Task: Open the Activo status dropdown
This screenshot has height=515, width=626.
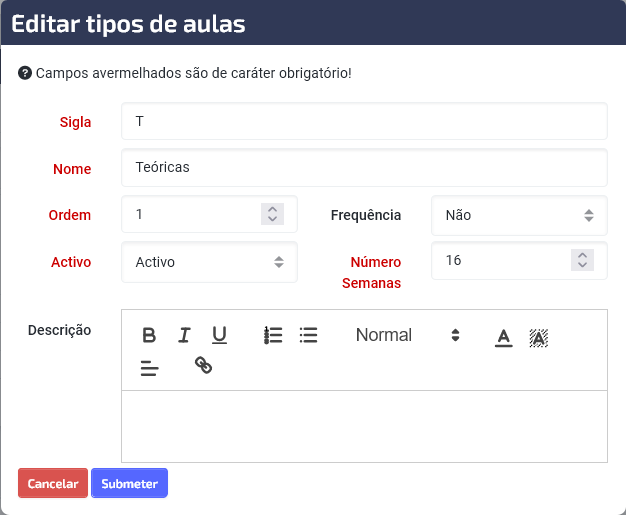Action: coord(209,262)
